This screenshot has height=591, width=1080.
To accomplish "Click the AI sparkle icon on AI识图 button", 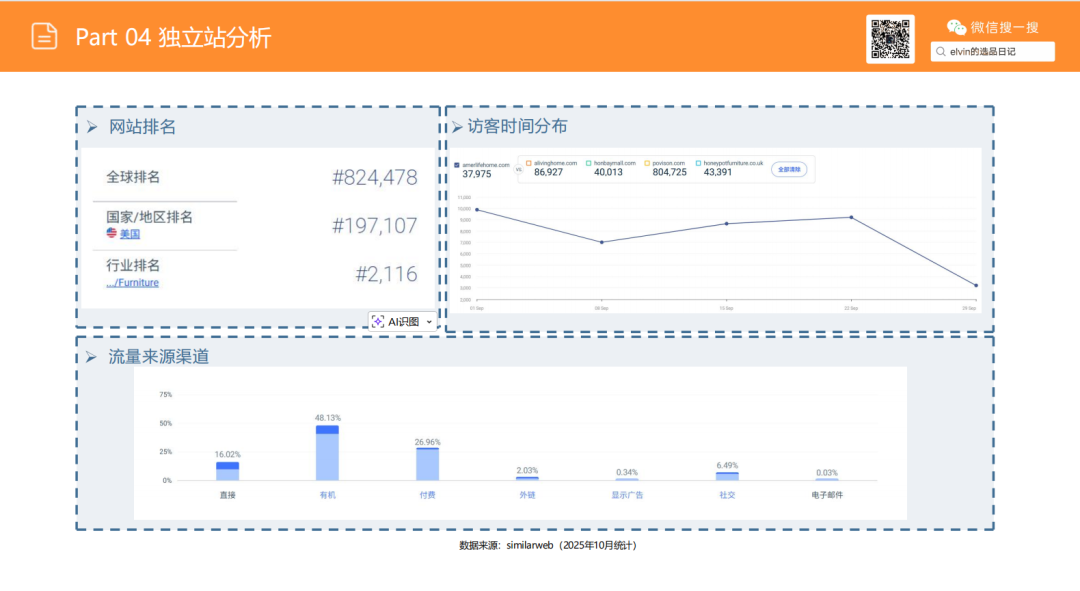I will pyautogui.click(x=378, y=321).
